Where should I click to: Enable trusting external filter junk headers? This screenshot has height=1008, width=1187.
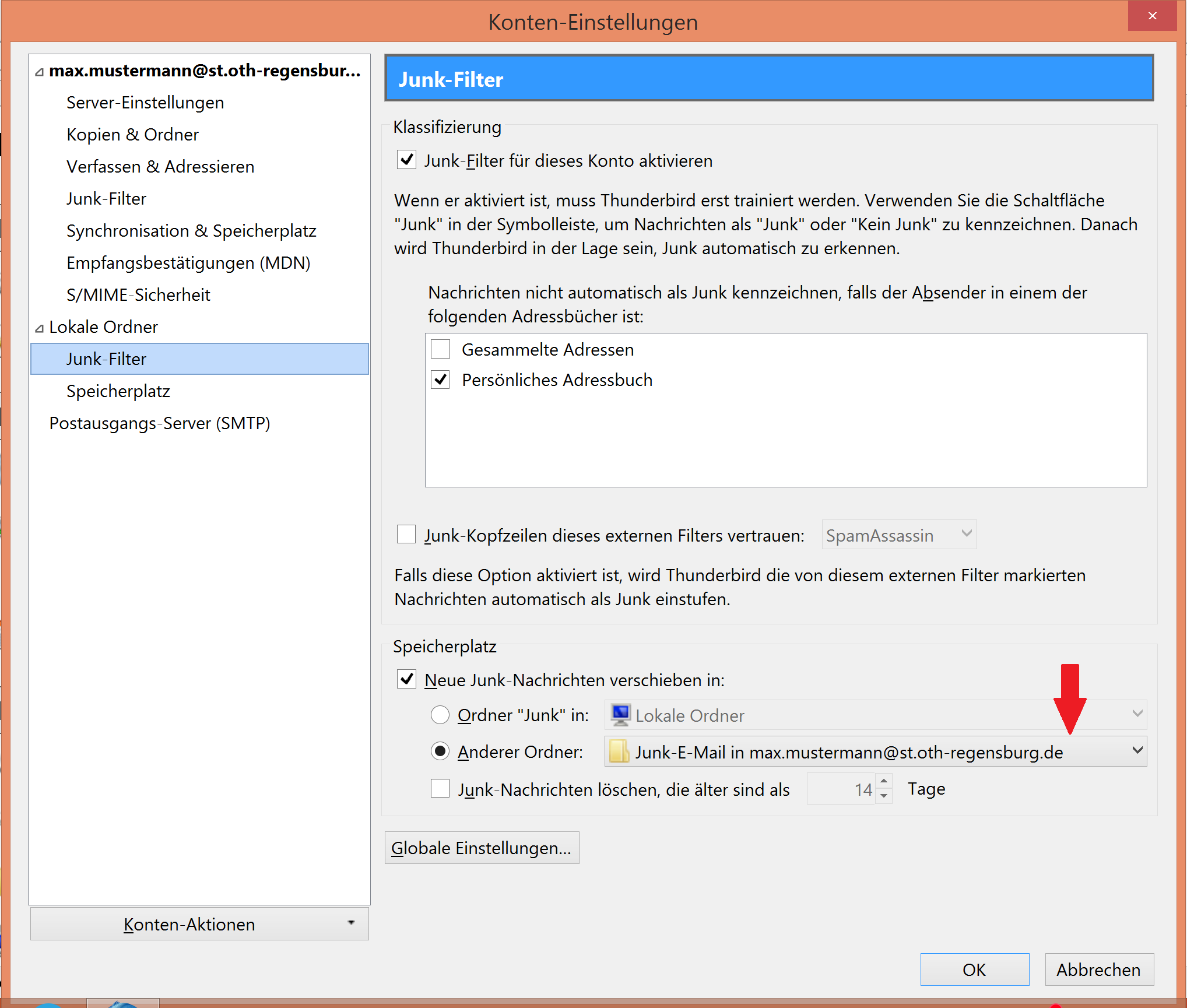click(x=406, y=535)
